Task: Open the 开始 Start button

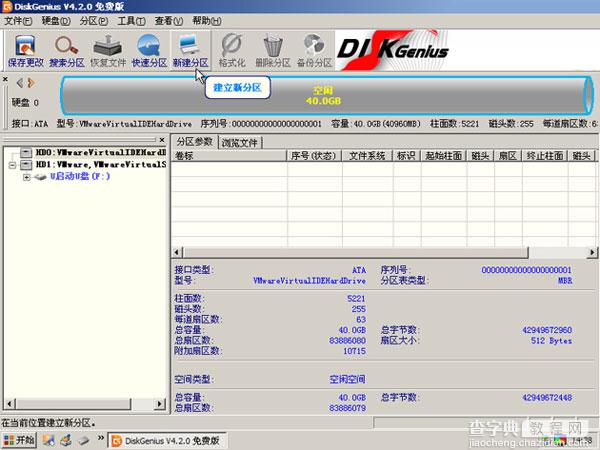Action: [x=19, y=440]
